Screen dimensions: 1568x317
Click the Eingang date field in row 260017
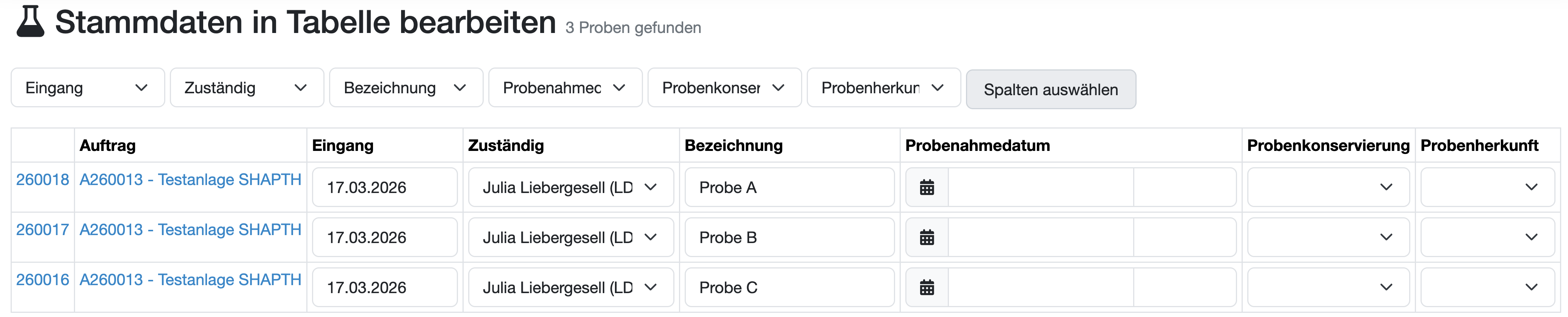click(384, 237)
